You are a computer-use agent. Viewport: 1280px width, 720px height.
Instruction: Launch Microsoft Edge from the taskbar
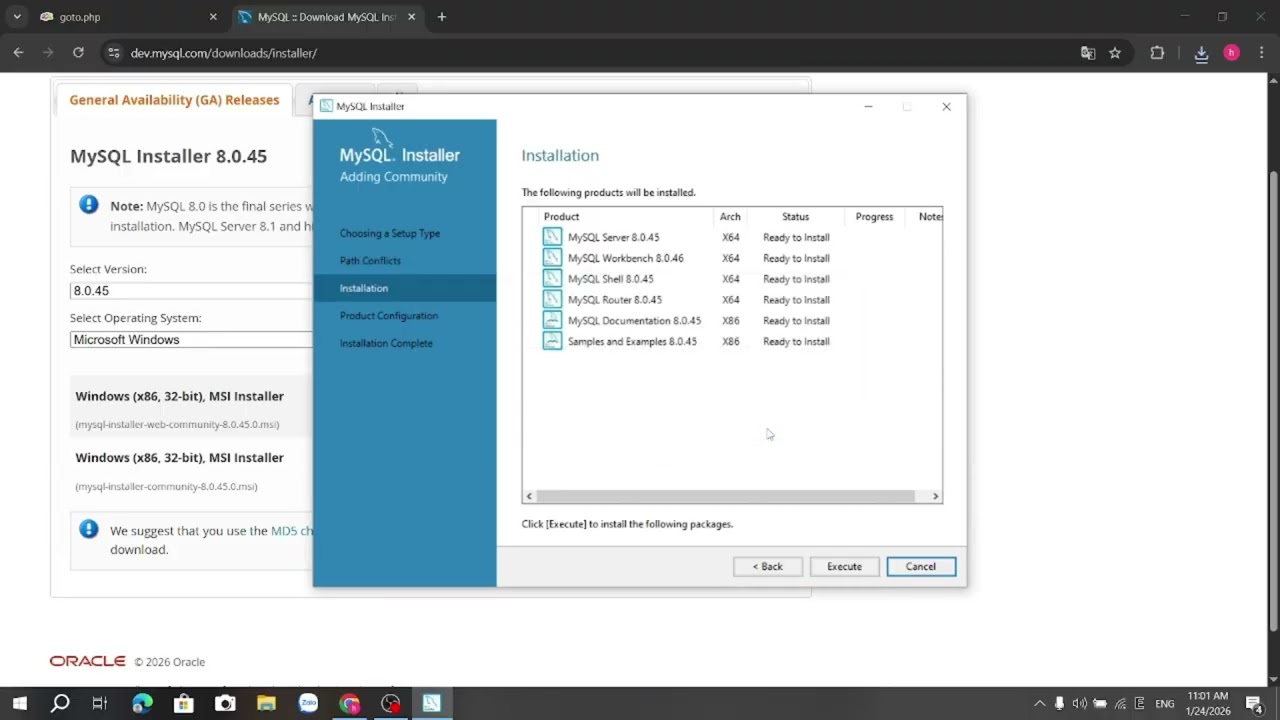[142, 703]
